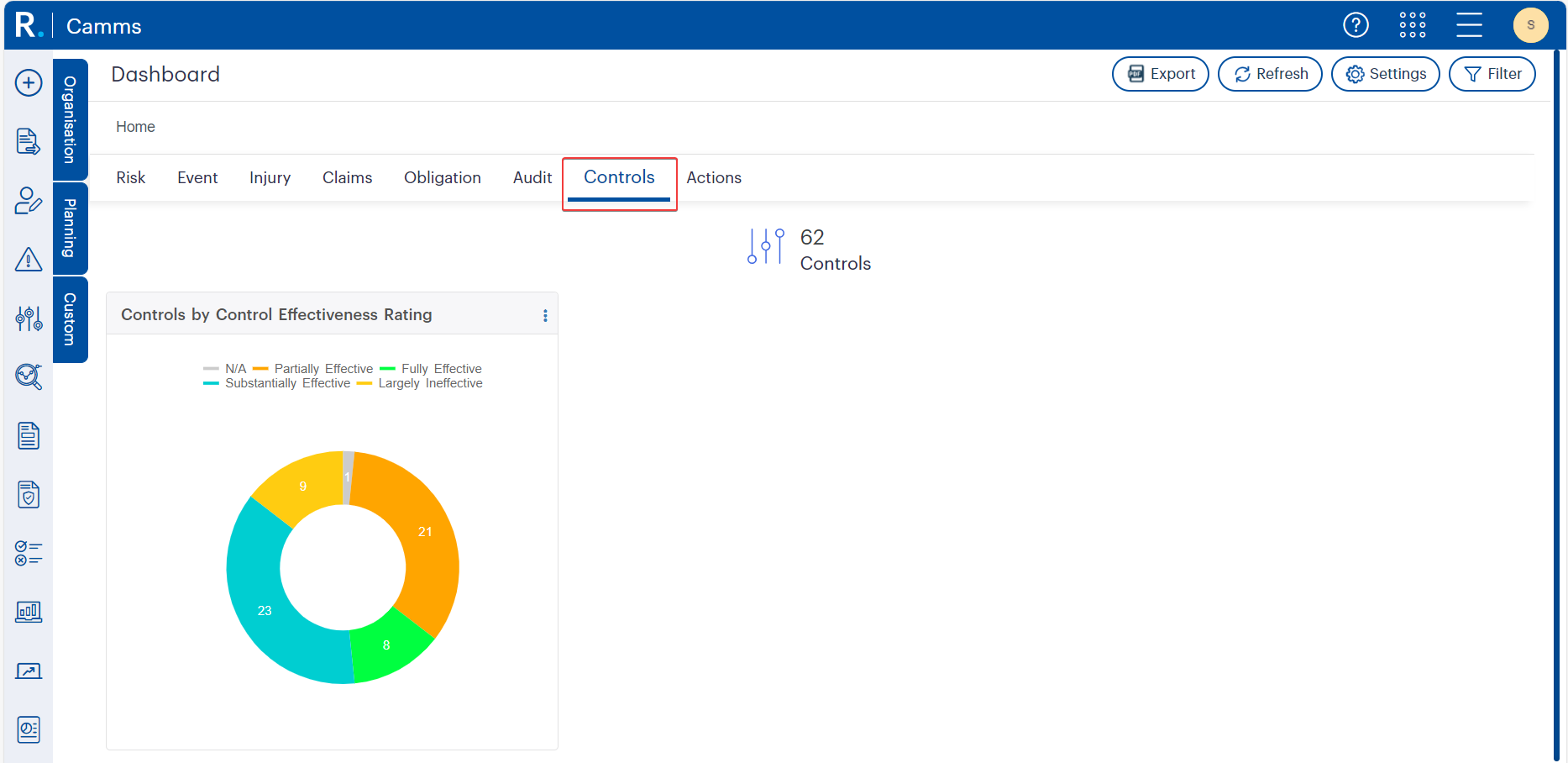This screenshot has width=1568, height=763.
Task: Select the Controls tab
Action: click(619, 177)
